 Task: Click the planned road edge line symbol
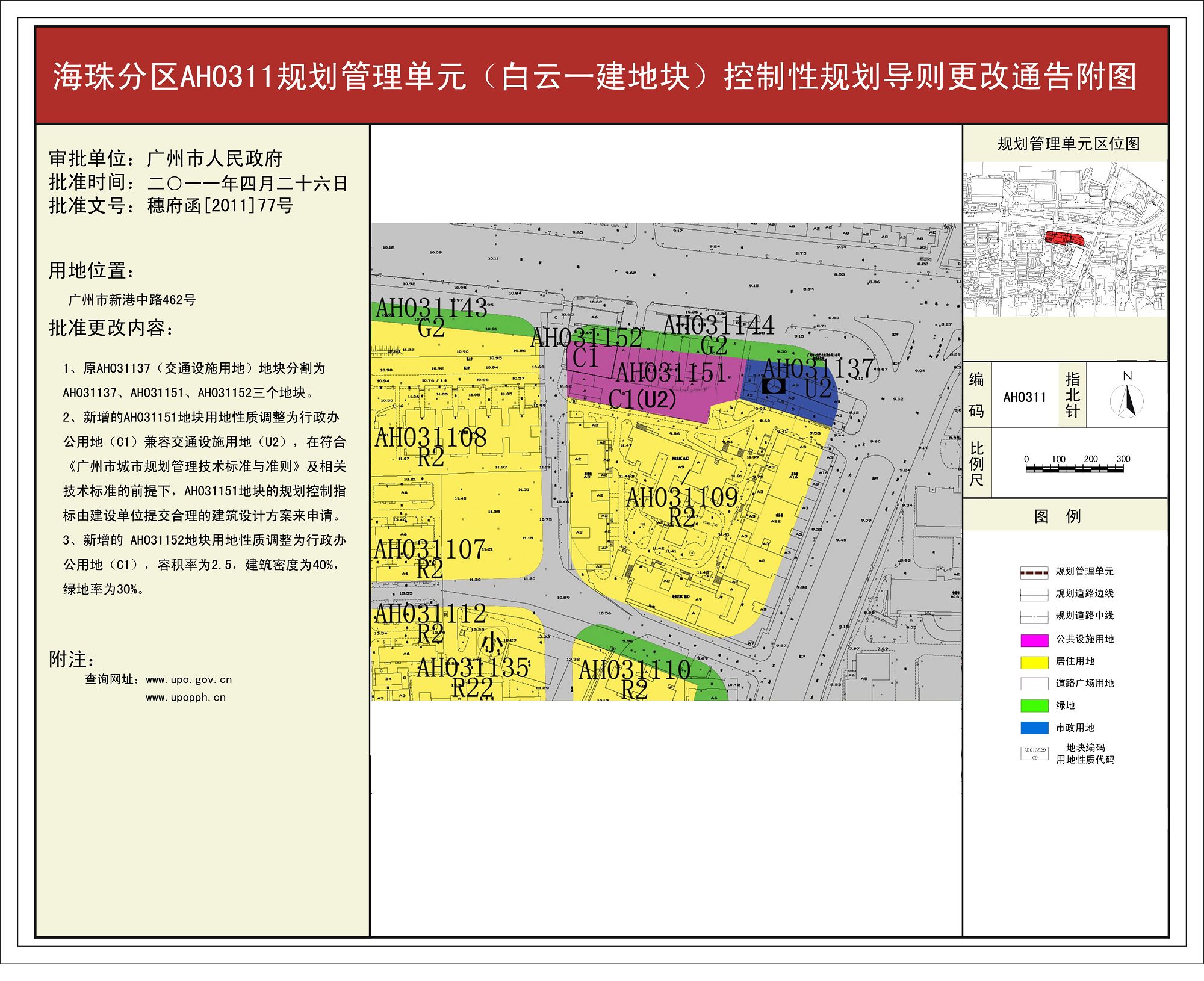(x=1034, y=595)
